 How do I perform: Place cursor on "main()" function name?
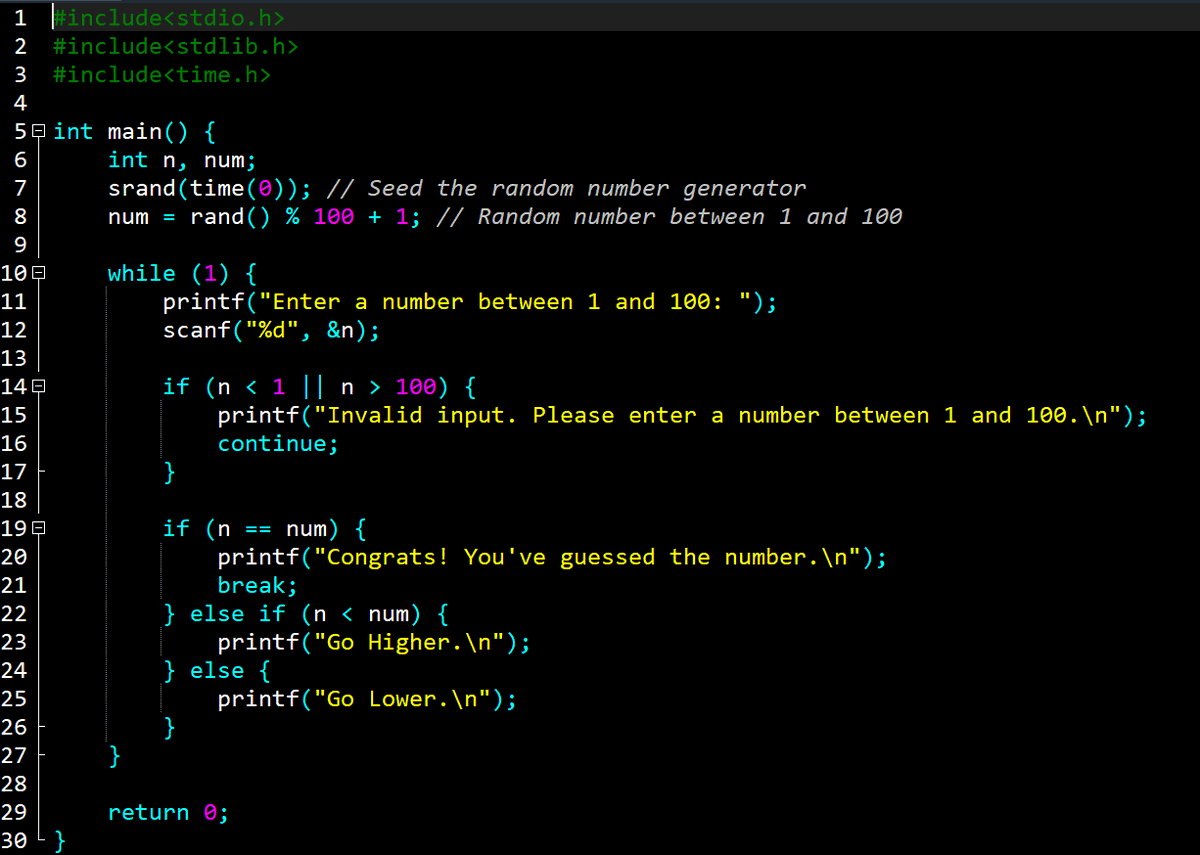point(148,131)
